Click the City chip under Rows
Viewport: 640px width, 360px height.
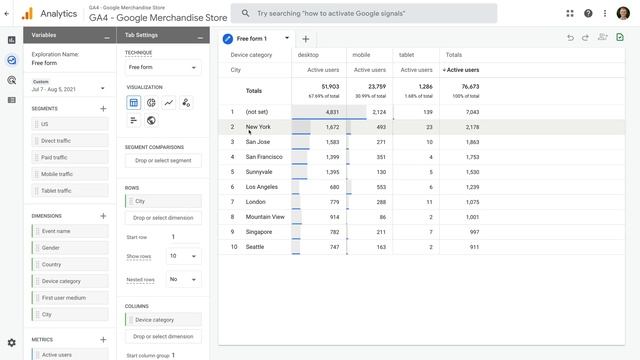(x=163, y=201)
